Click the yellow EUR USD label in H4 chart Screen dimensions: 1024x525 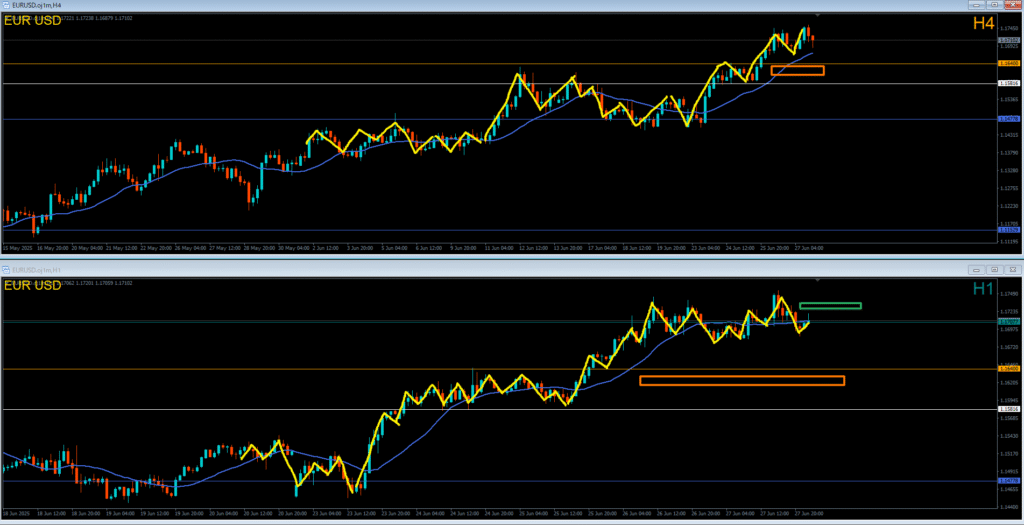[x=33, y=21]
